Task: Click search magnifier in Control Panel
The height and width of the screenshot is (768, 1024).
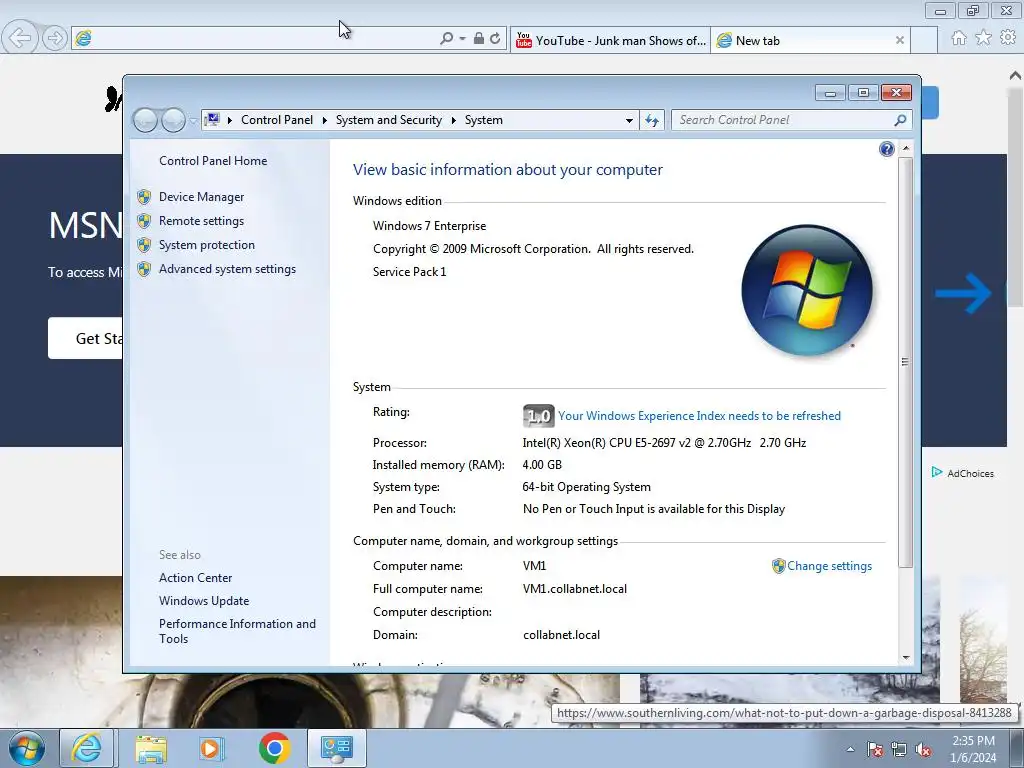Action: click(901, 120)
